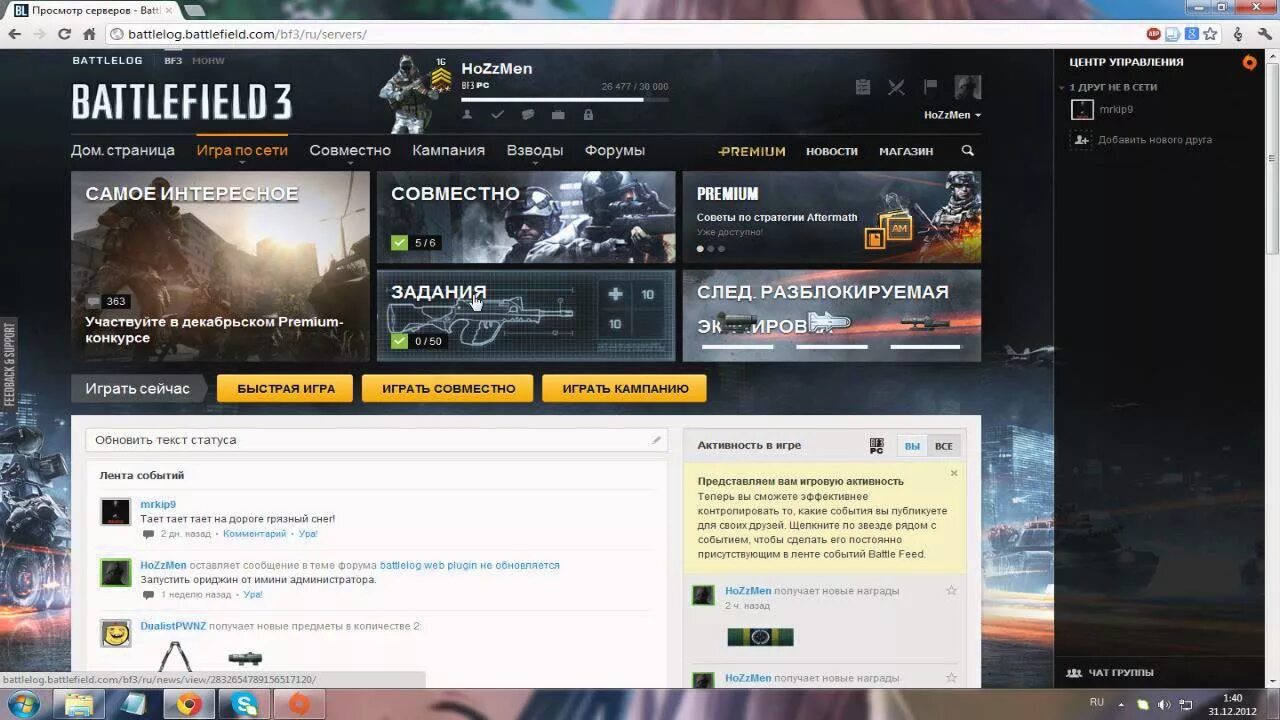The width and height of the screenshot is (1280, 720).
Task: Star the first HoZzMen awards activity
Action: tap(951, 591)
